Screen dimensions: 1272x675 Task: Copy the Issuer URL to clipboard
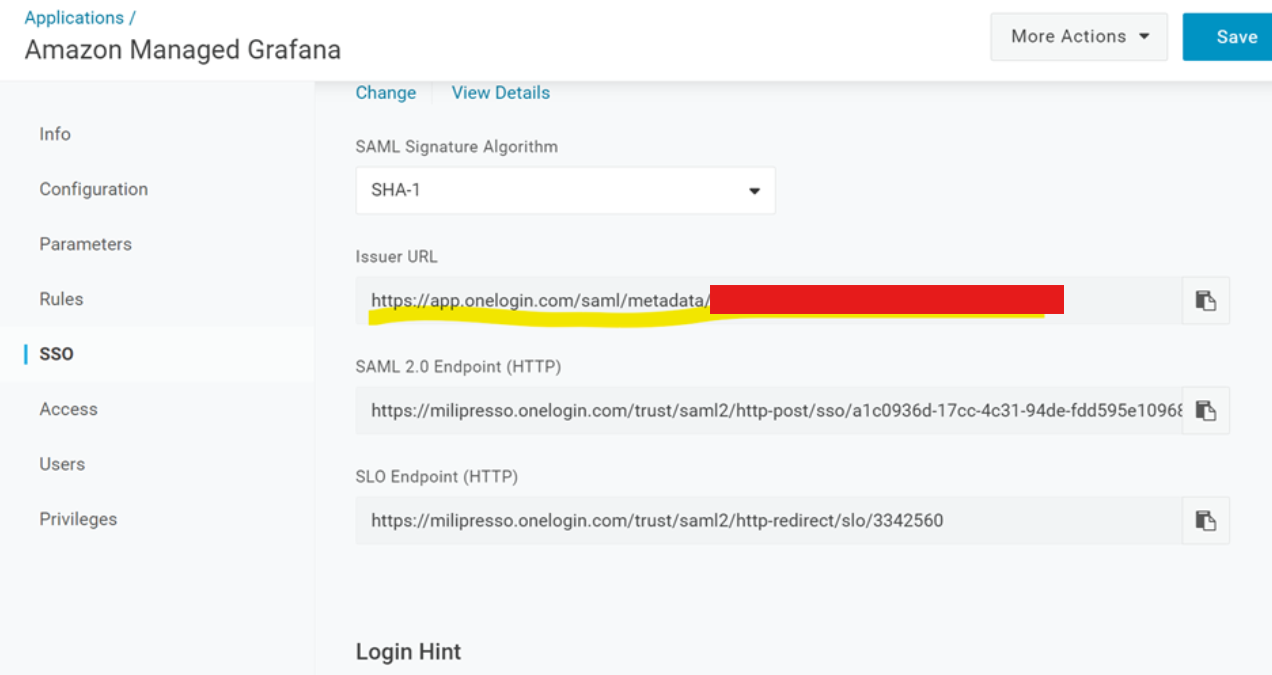(x=1206, y=300)
